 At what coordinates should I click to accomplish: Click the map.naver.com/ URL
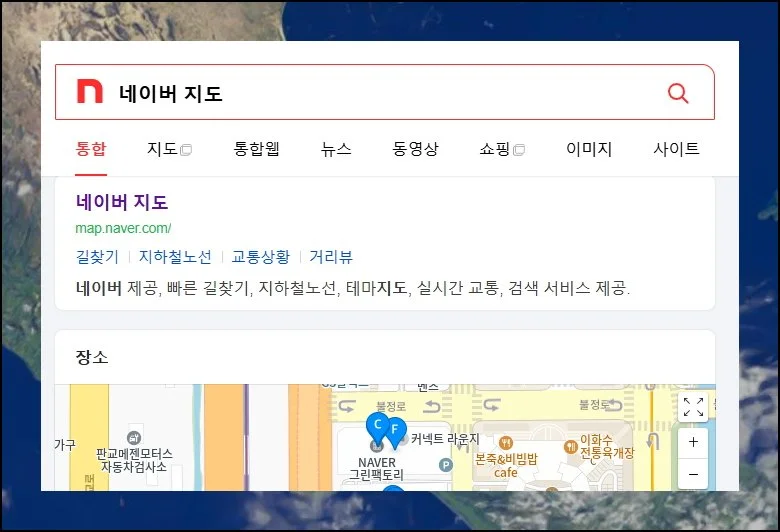(x=123, y=228)
